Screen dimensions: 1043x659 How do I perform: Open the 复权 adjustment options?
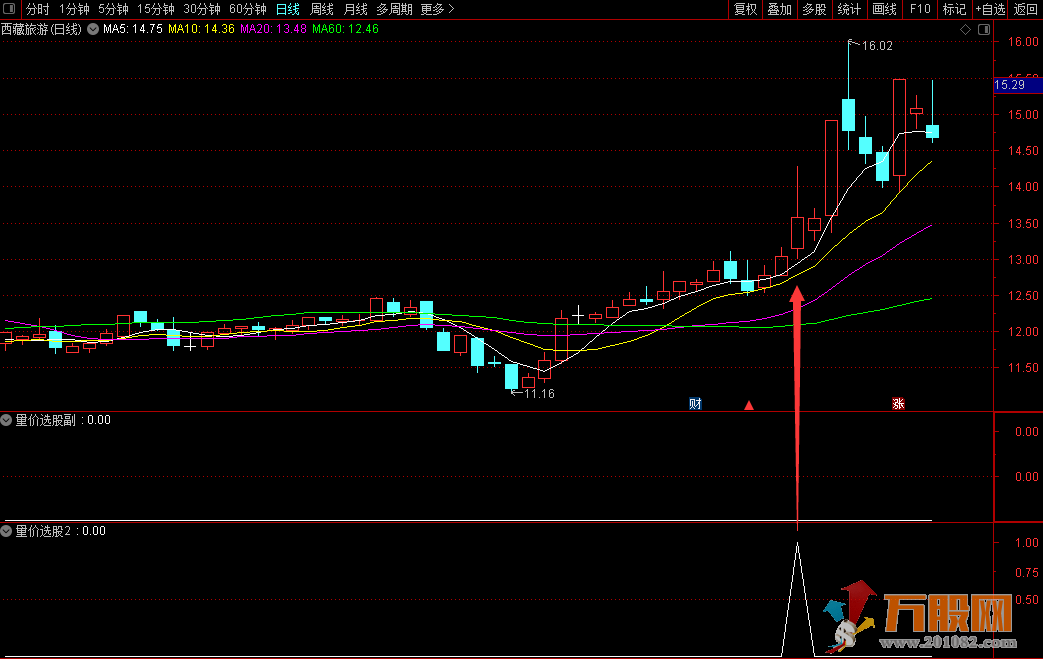(x=745, y=9)
